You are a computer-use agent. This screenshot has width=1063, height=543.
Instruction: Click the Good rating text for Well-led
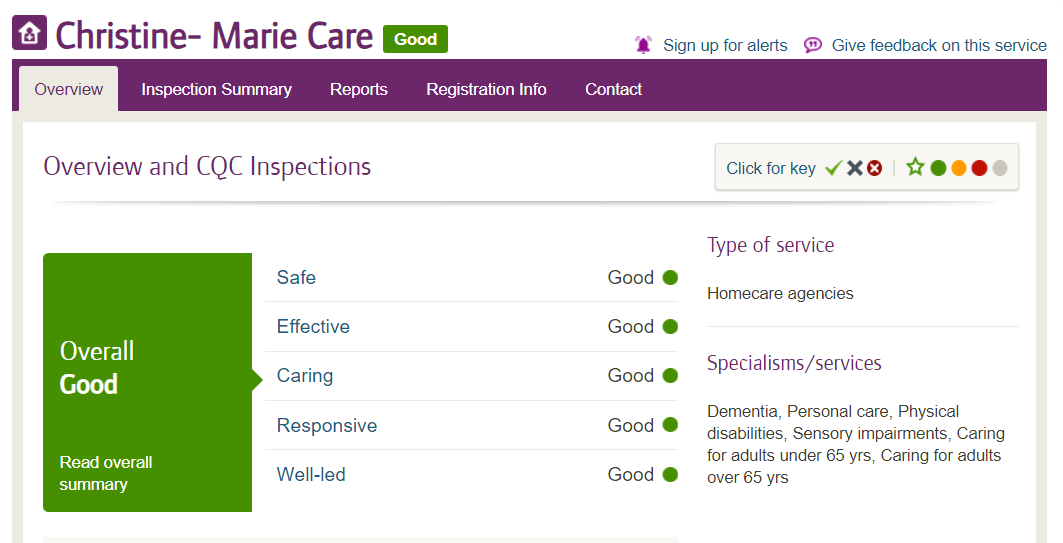[630, 475]
